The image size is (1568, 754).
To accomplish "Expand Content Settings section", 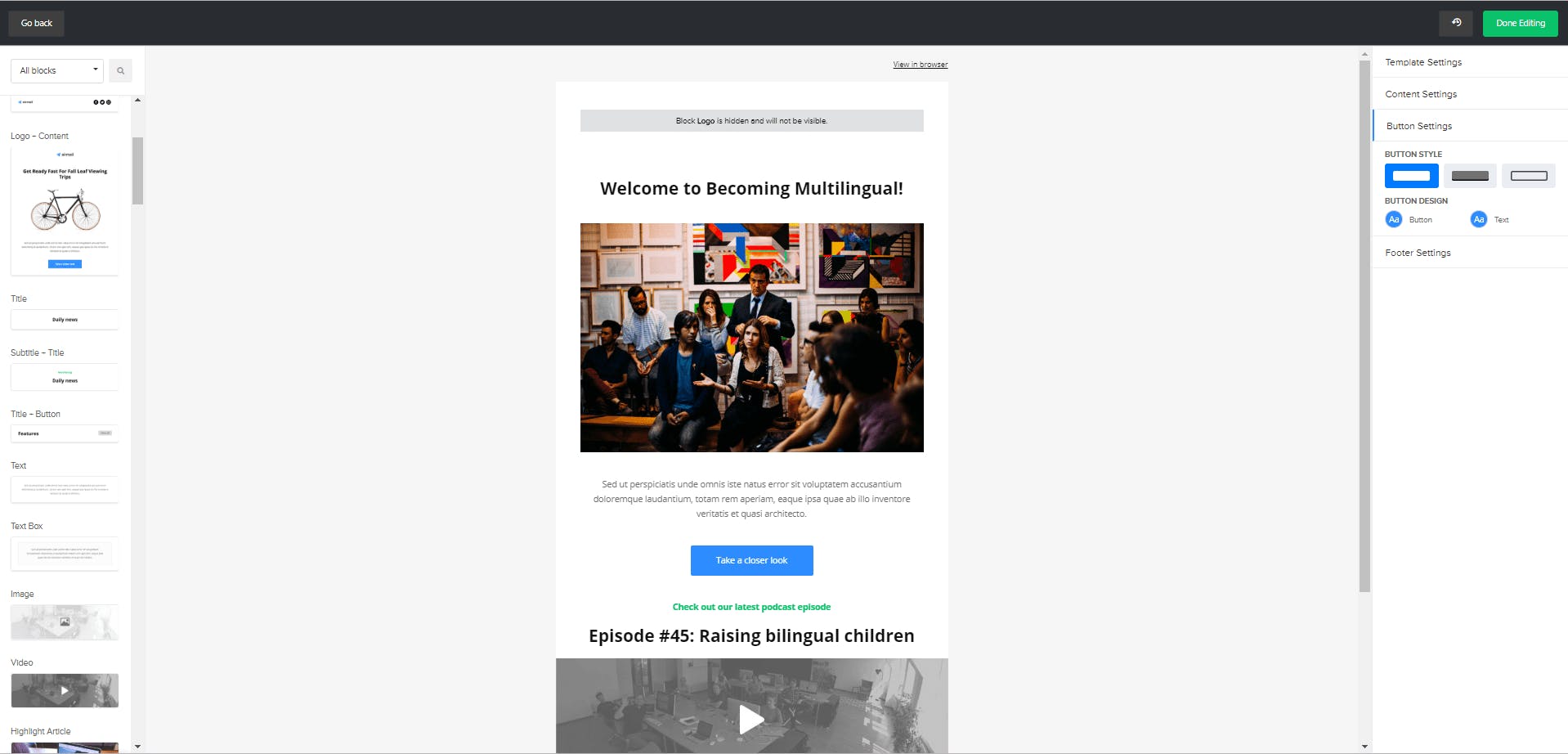I will [1470, 94].
